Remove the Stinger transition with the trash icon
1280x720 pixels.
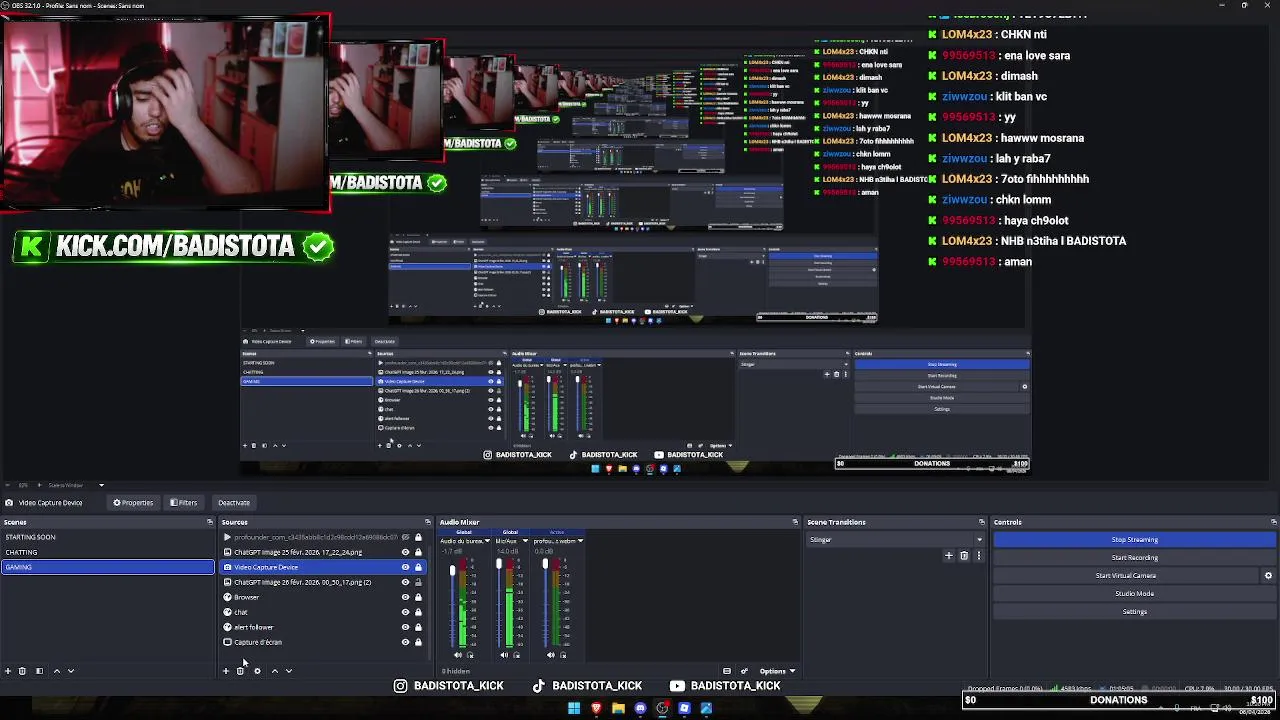(x=964, y=556)
